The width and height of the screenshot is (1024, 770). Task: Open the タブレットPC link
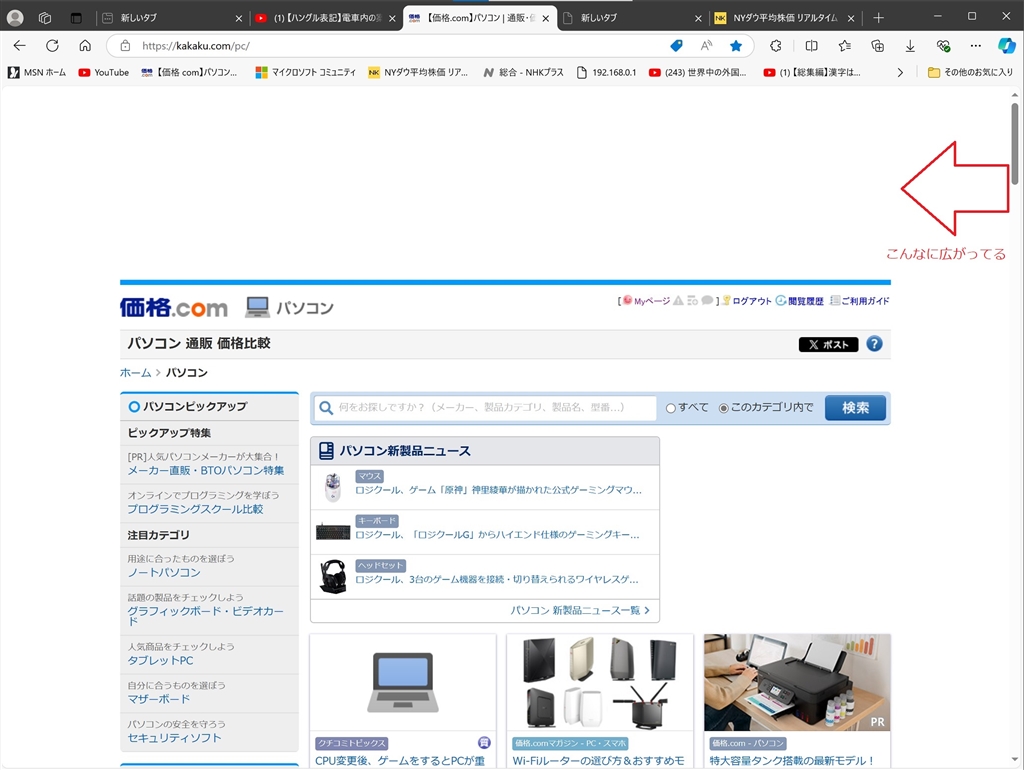tap(160, 660)
